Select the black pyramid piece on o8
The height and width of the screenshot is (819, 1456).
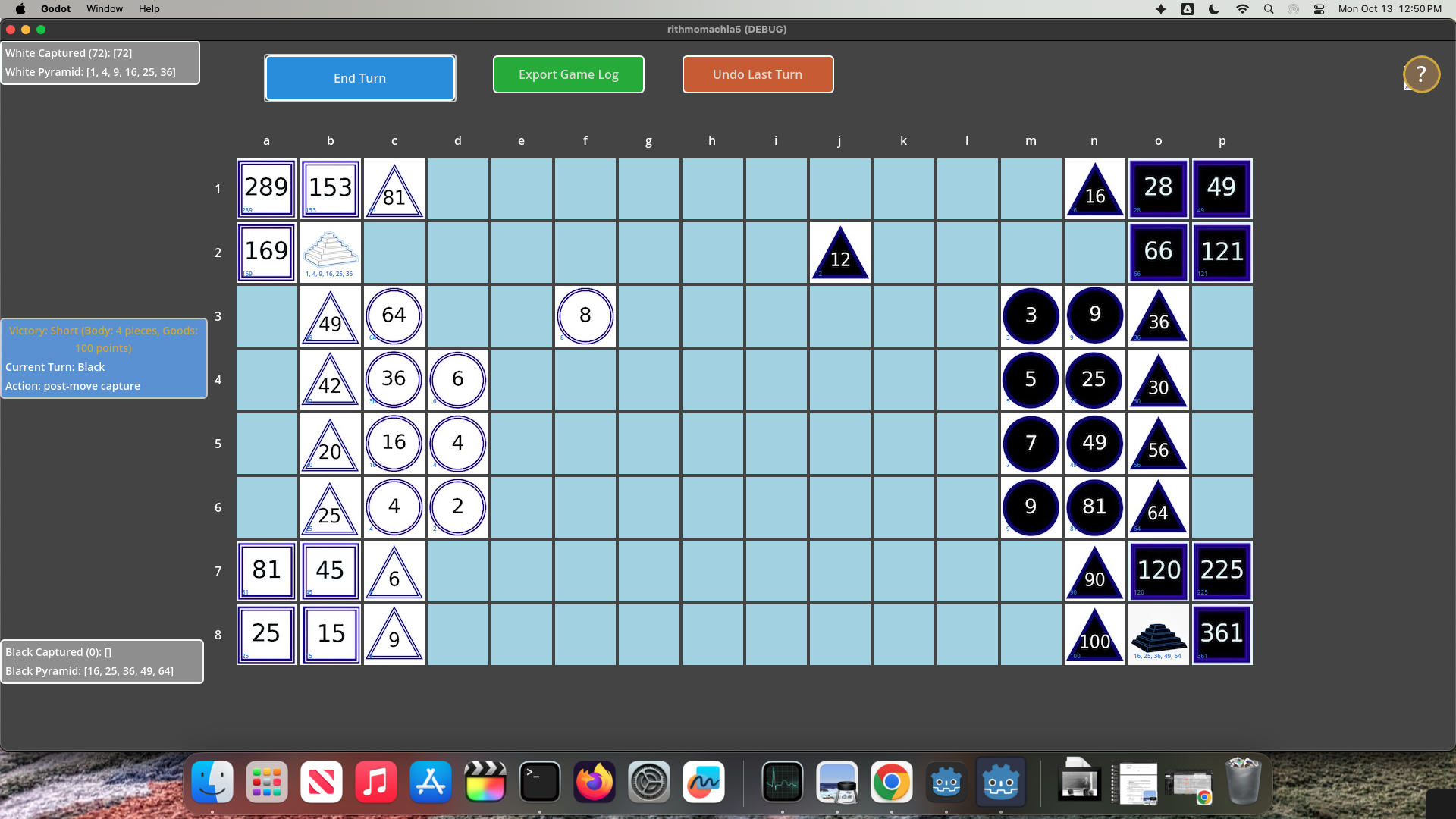click(1158, 635)
